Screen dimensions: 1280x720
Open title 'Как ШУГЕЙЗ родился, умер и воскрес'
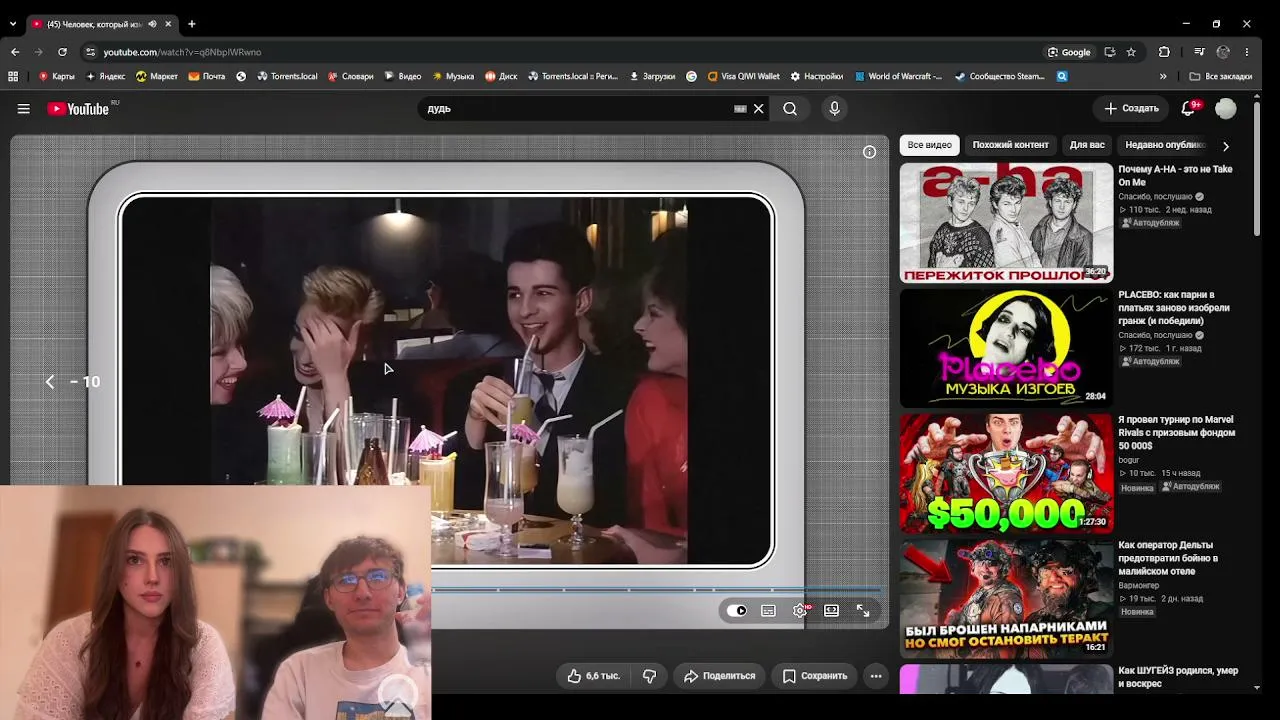click(x=1178, y=677)
